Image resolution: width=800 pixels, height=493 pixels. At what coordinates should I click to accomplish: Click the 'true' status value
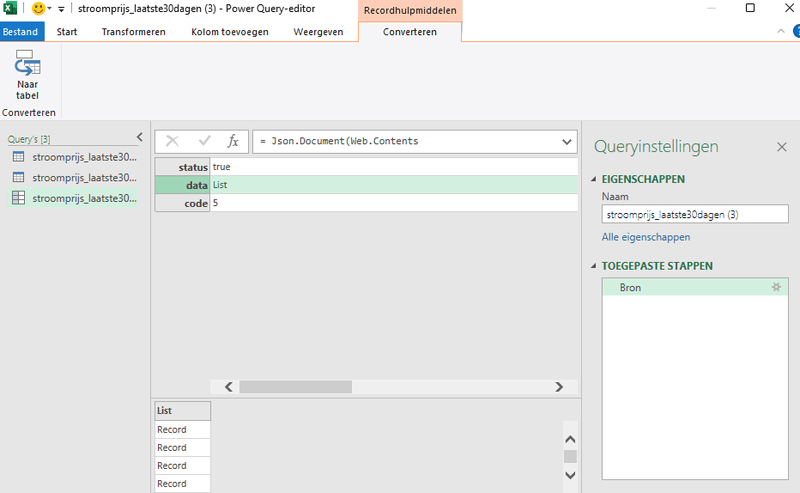[x=221, y=167]
